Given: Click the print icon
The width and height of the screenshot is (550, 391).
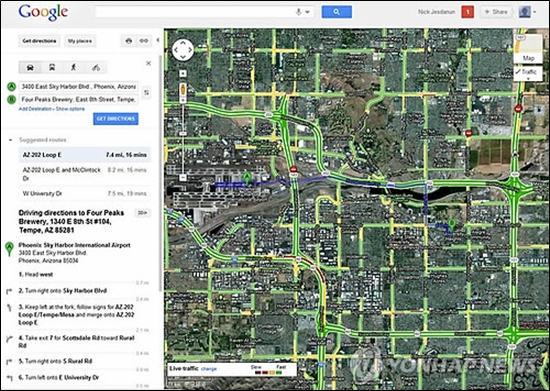Looking at the screenshot, I should pyautogui.click(x=129, y=41).
